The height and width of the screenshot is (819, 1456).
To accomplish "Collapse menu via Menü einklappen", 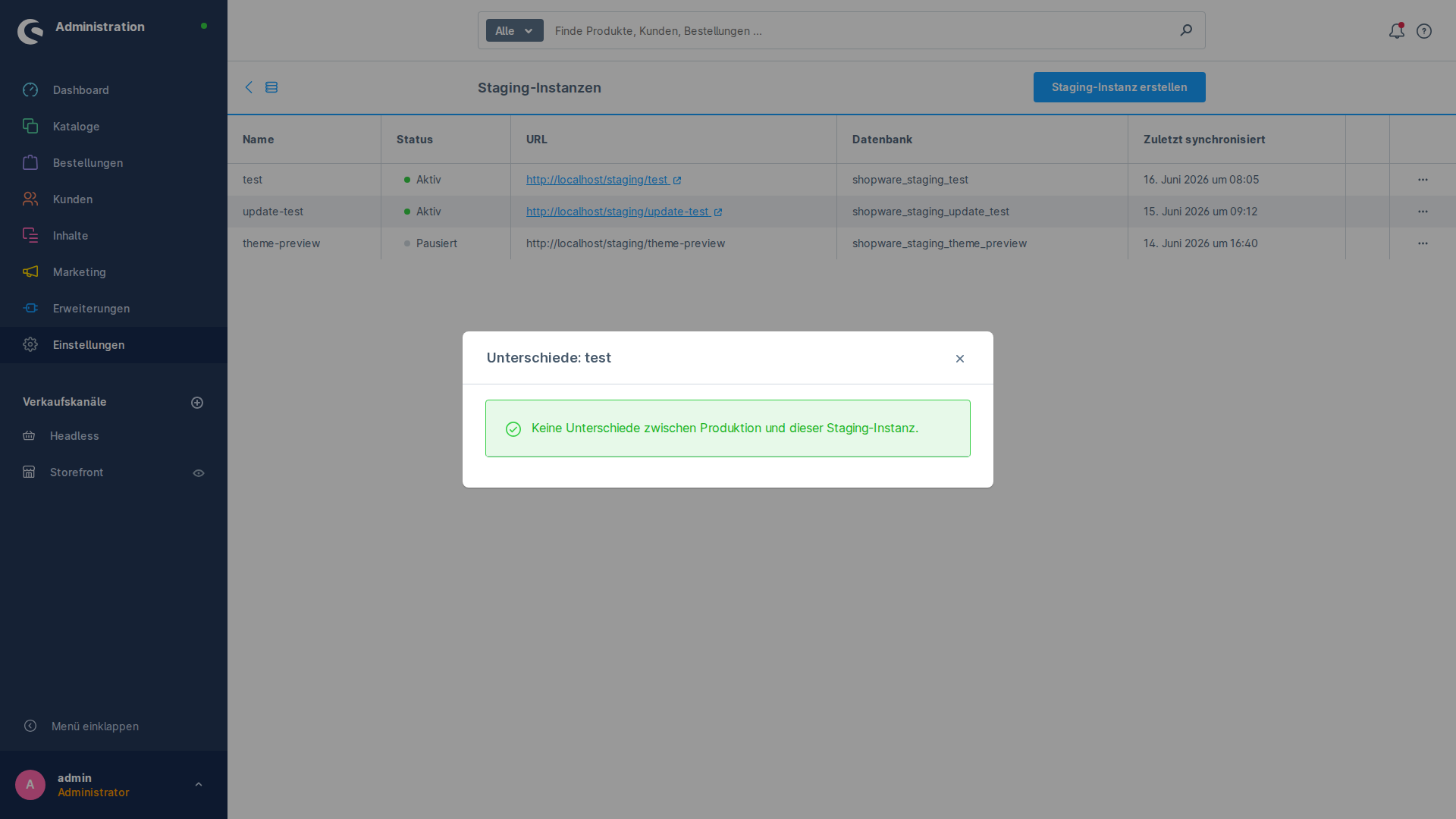I will [95, 726].
